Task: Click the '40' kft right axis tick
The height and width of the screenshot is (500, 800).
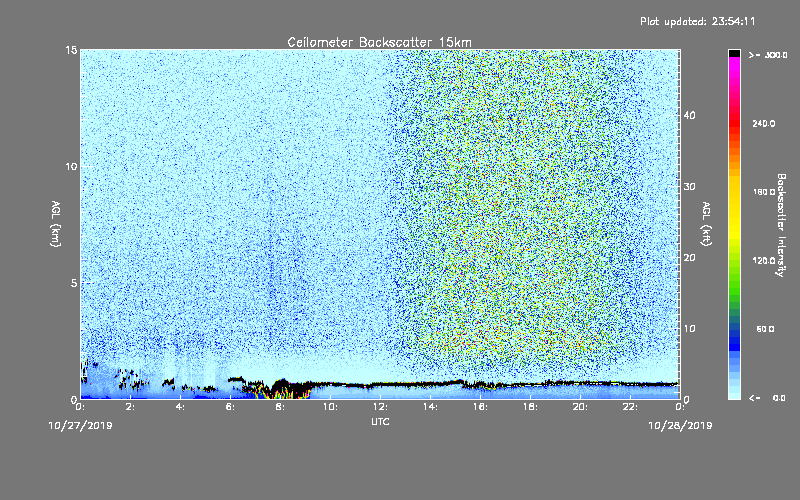Action: coord(689,115)
